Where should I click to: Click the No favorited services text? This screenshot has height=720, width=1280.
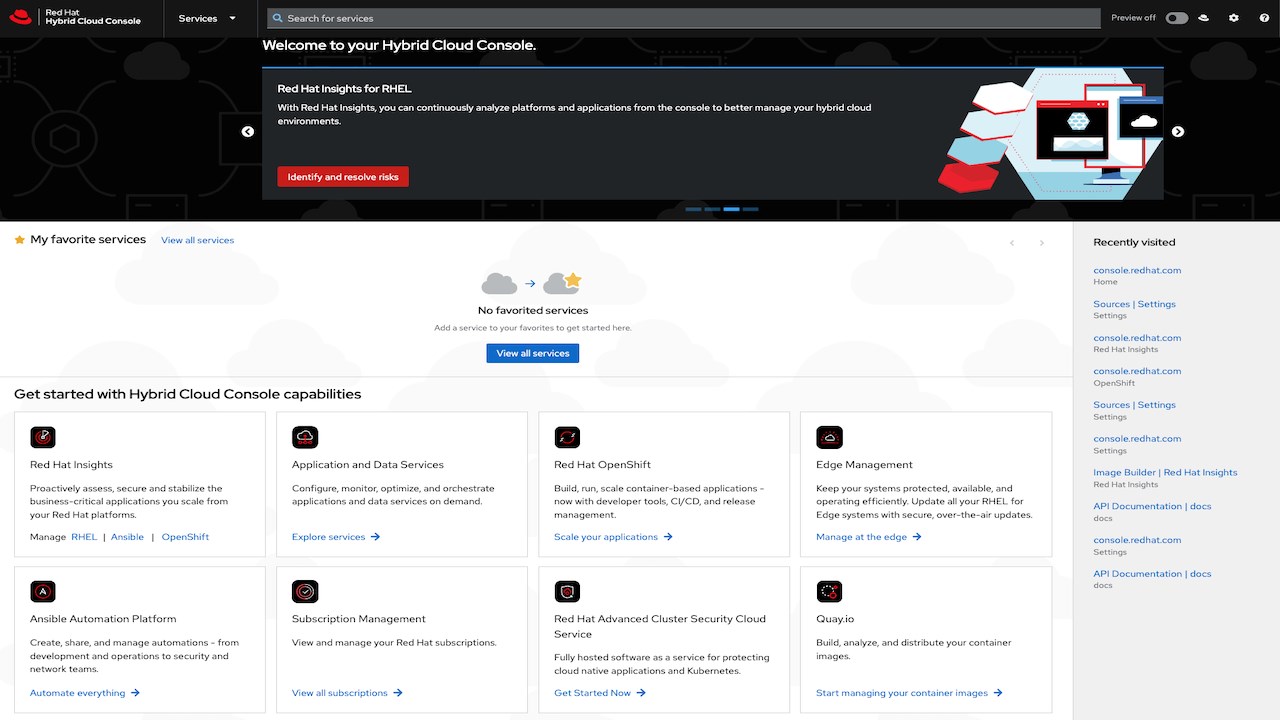(533, 310)
